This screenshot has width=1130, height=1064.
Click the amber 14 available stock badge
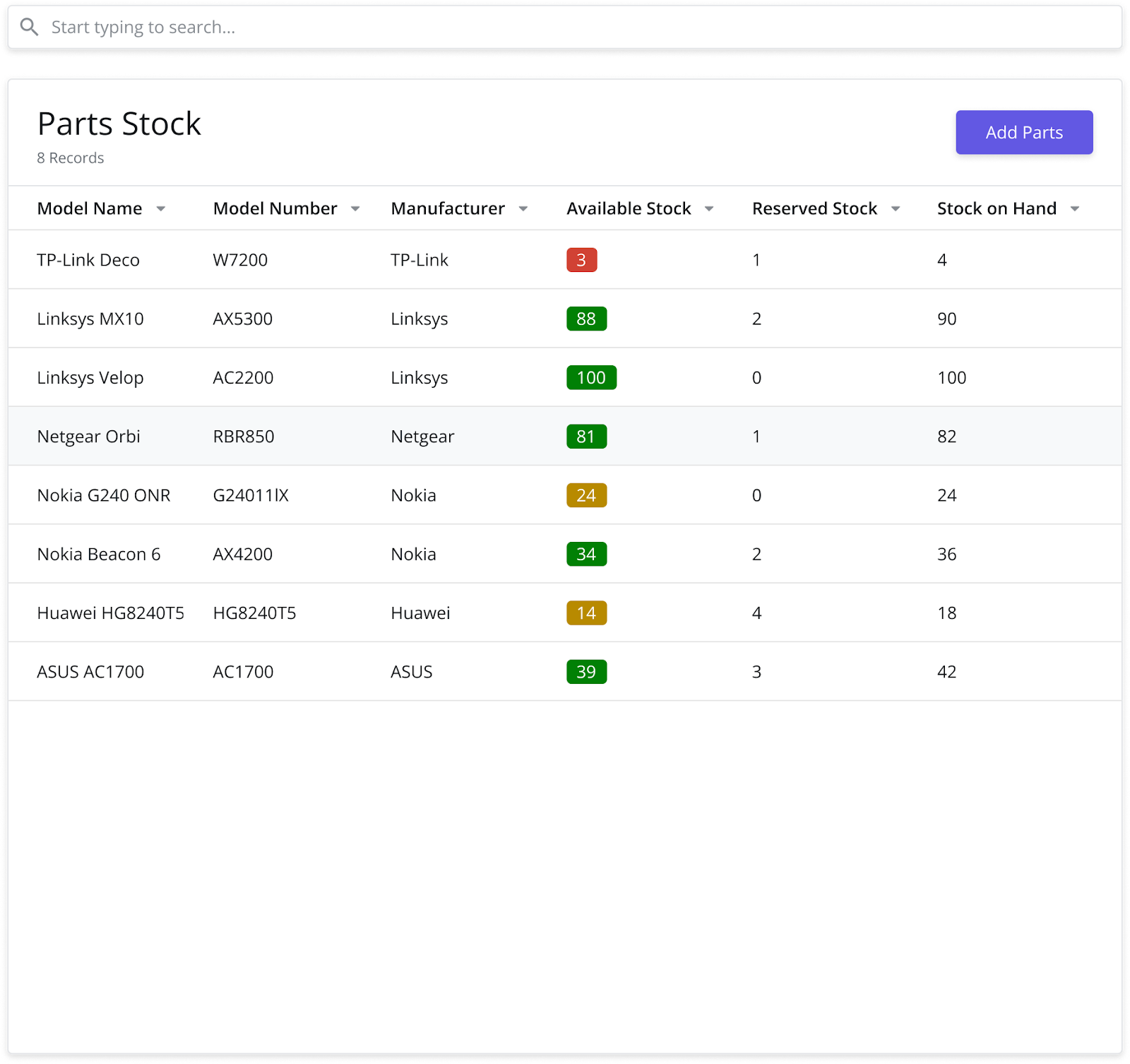tap(587, 613)
